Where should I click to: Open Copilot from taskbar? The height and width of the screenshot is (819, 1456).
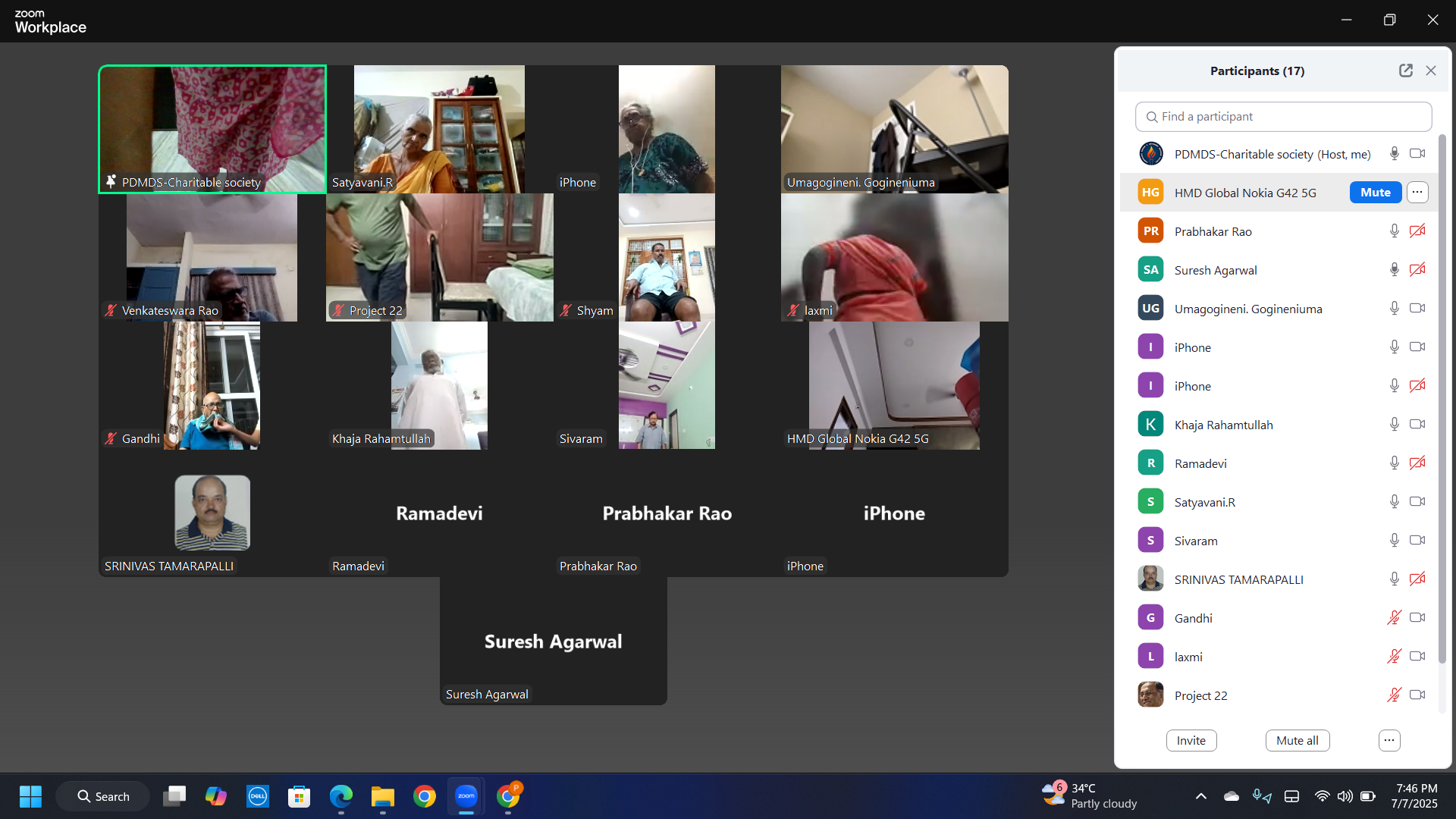[216, 796]
